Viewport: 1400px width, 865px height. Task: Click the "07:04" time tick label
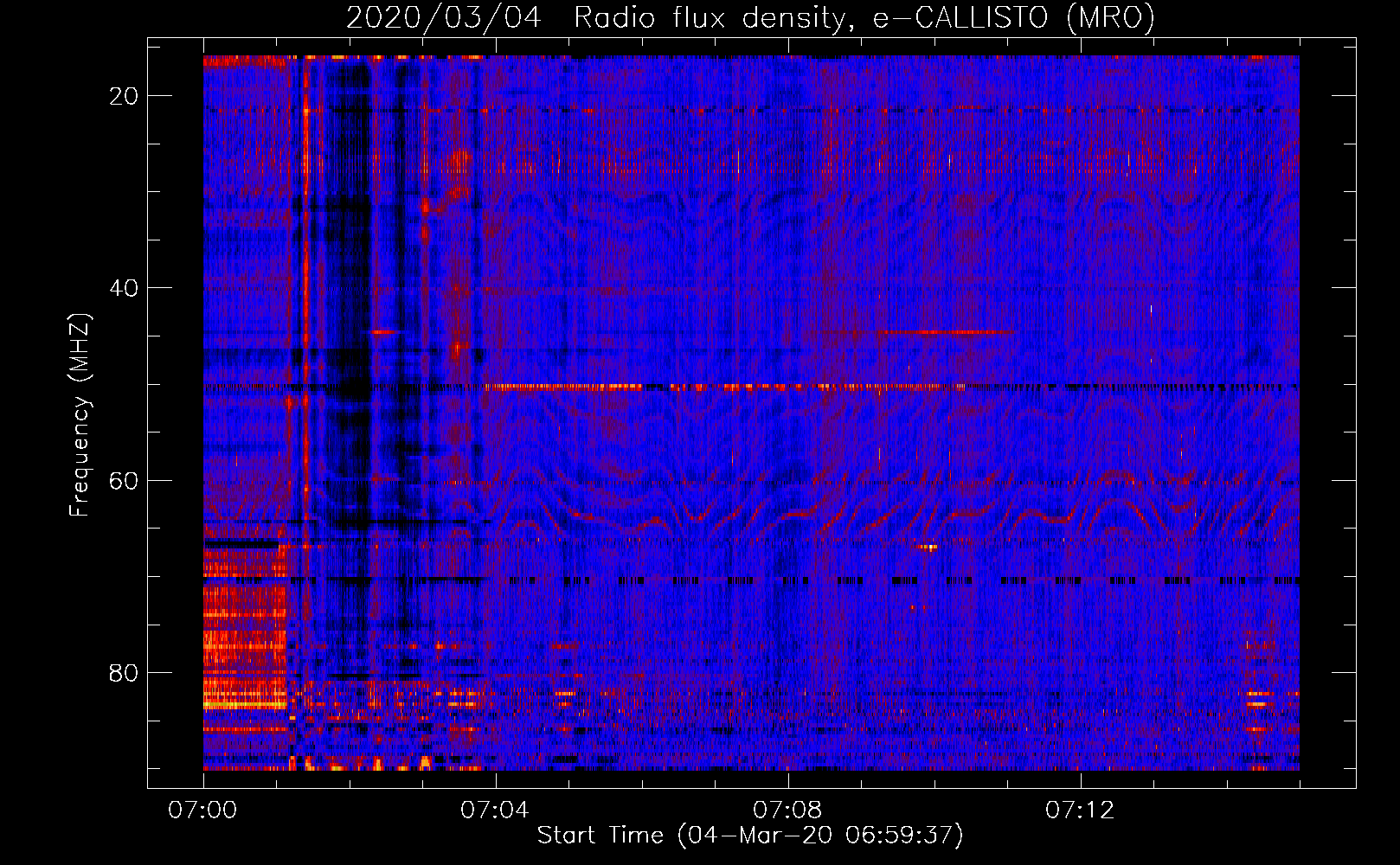click(495, 811)
